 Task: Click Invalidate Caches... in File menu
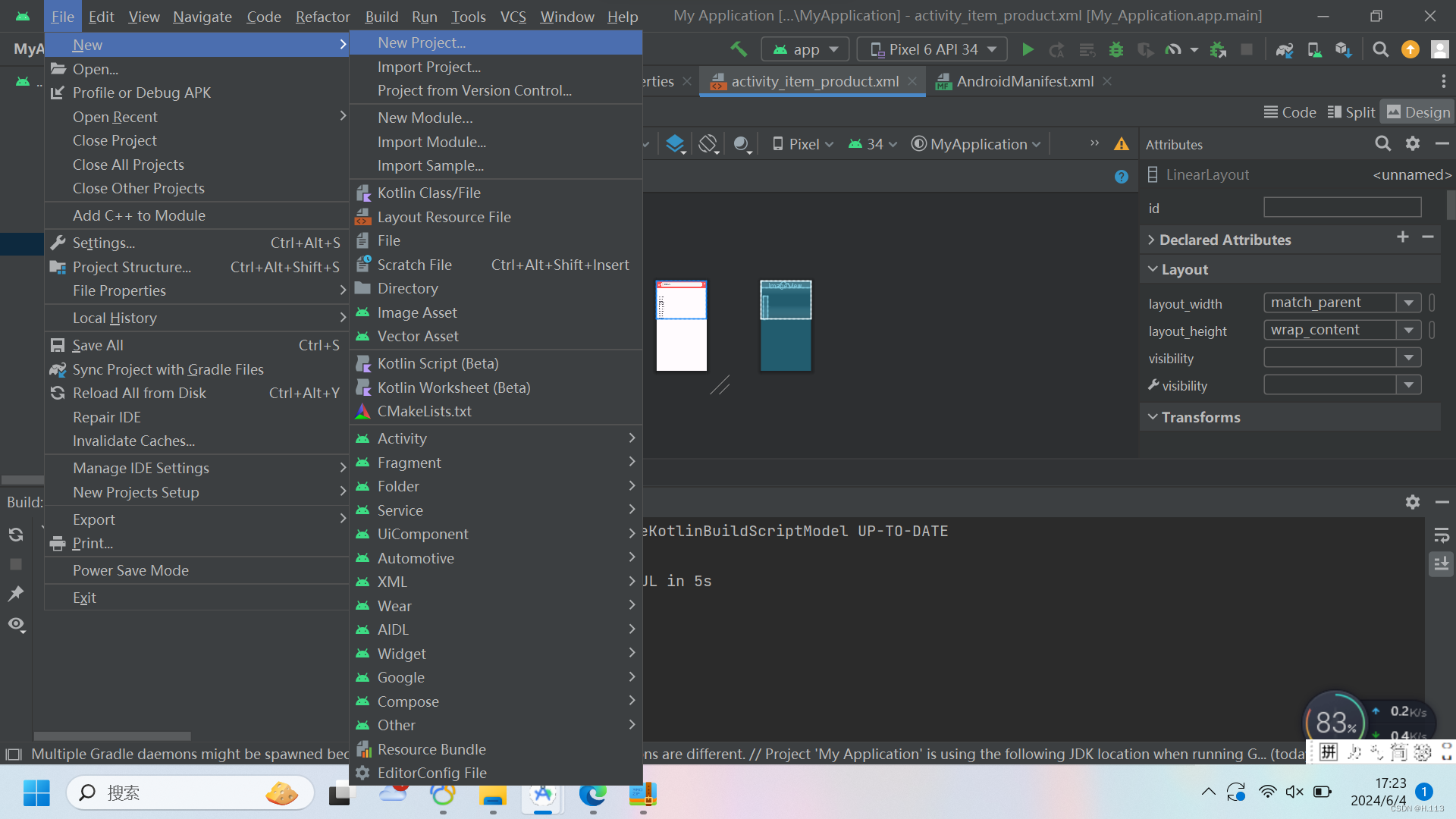133,441
